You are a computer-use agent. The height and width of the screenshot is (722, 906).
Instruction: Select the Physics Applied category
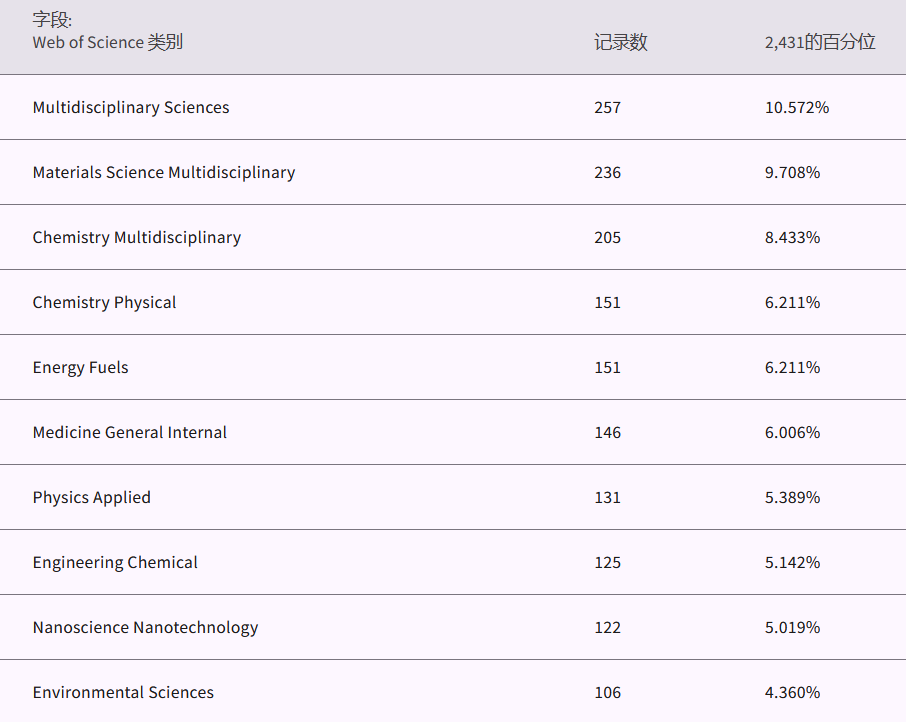pos(92,497)
